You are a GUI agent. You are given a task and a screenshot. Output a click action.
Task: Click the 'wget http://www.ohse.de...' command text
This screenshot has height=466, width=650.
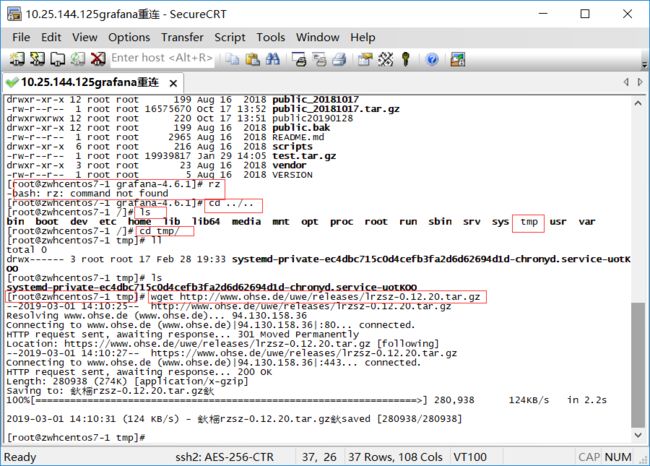pyautogui.click(x=315, y=297)
